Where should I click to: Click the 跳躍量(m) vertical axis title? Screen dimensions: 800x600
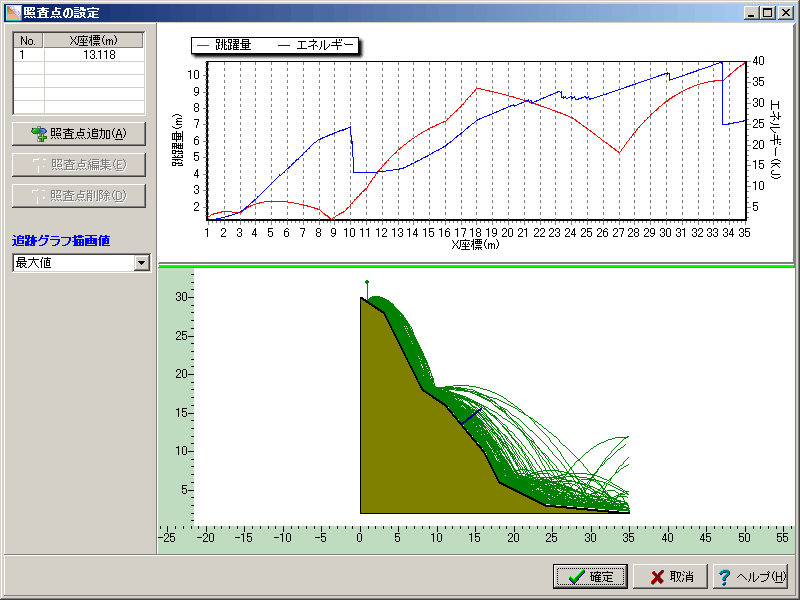pyautogui.click(x=177, y=140)
